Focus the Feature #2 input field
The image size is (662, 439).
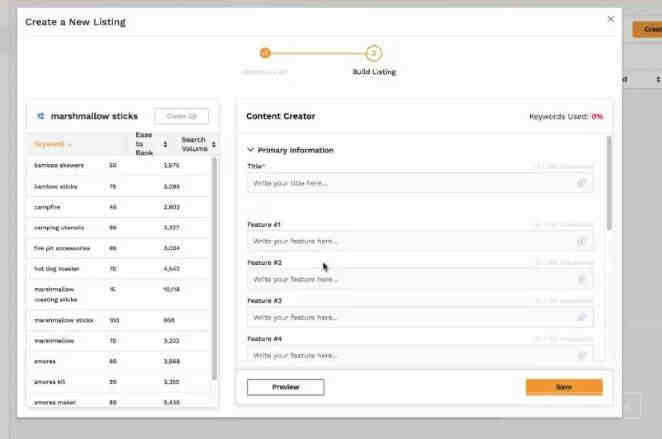420,279
